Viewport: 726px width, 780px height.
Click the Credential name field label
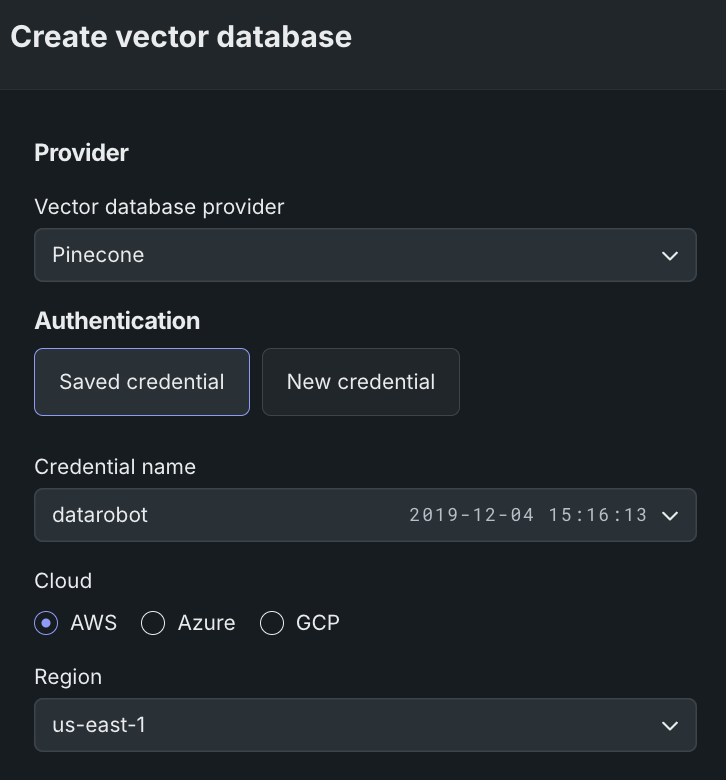tap(115, 467)
